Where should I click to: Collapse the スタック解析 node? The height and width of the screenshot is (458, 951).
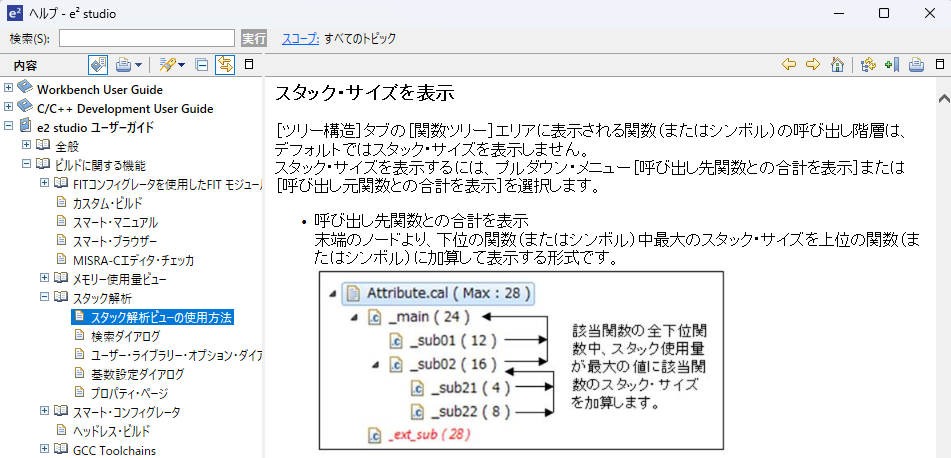pyautogui.click(x=44, y=297)
